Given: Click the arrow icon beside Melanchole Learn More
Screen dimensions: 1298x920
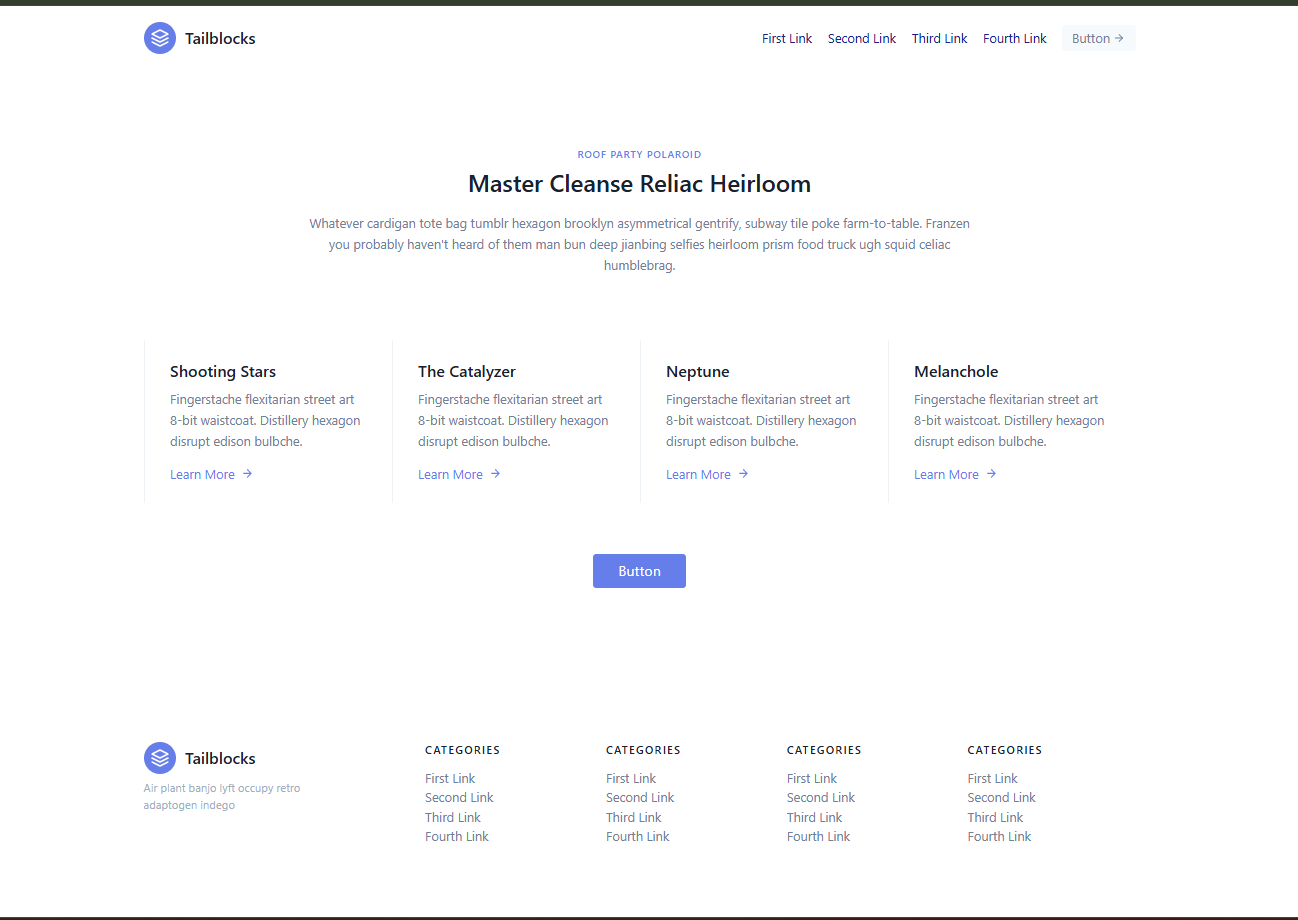Looking at the screenshot, I should (x=991, y=474).
